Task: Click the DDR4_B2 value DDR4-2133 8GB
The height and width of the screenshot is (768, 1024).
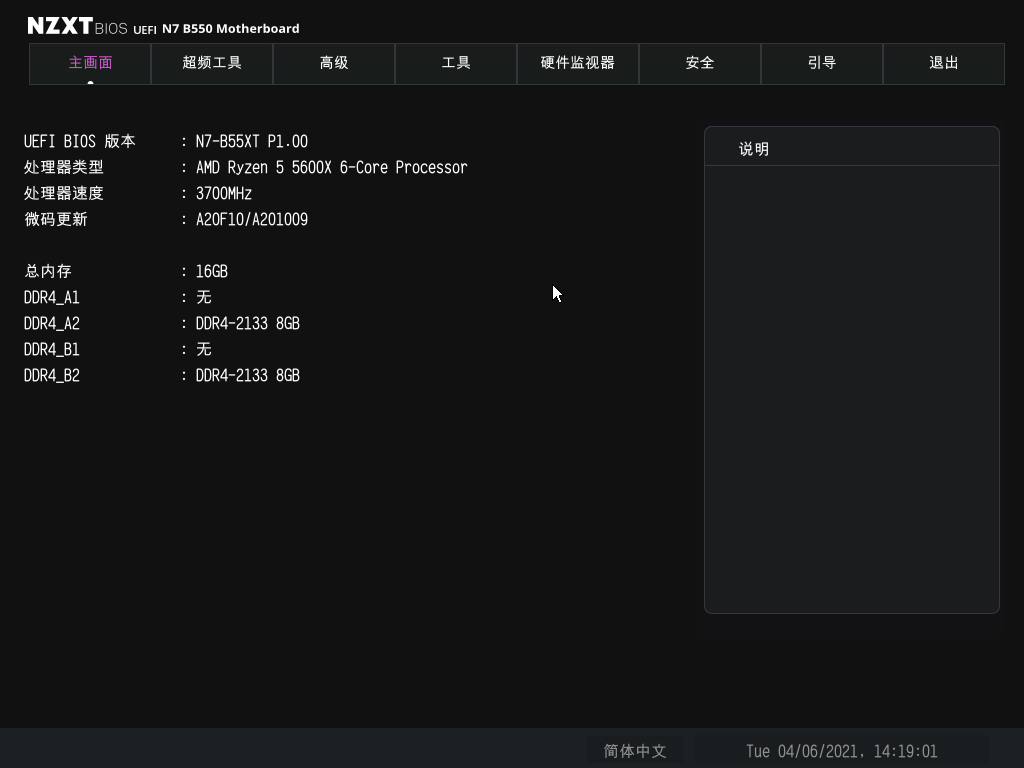Action: coord(248,376)
